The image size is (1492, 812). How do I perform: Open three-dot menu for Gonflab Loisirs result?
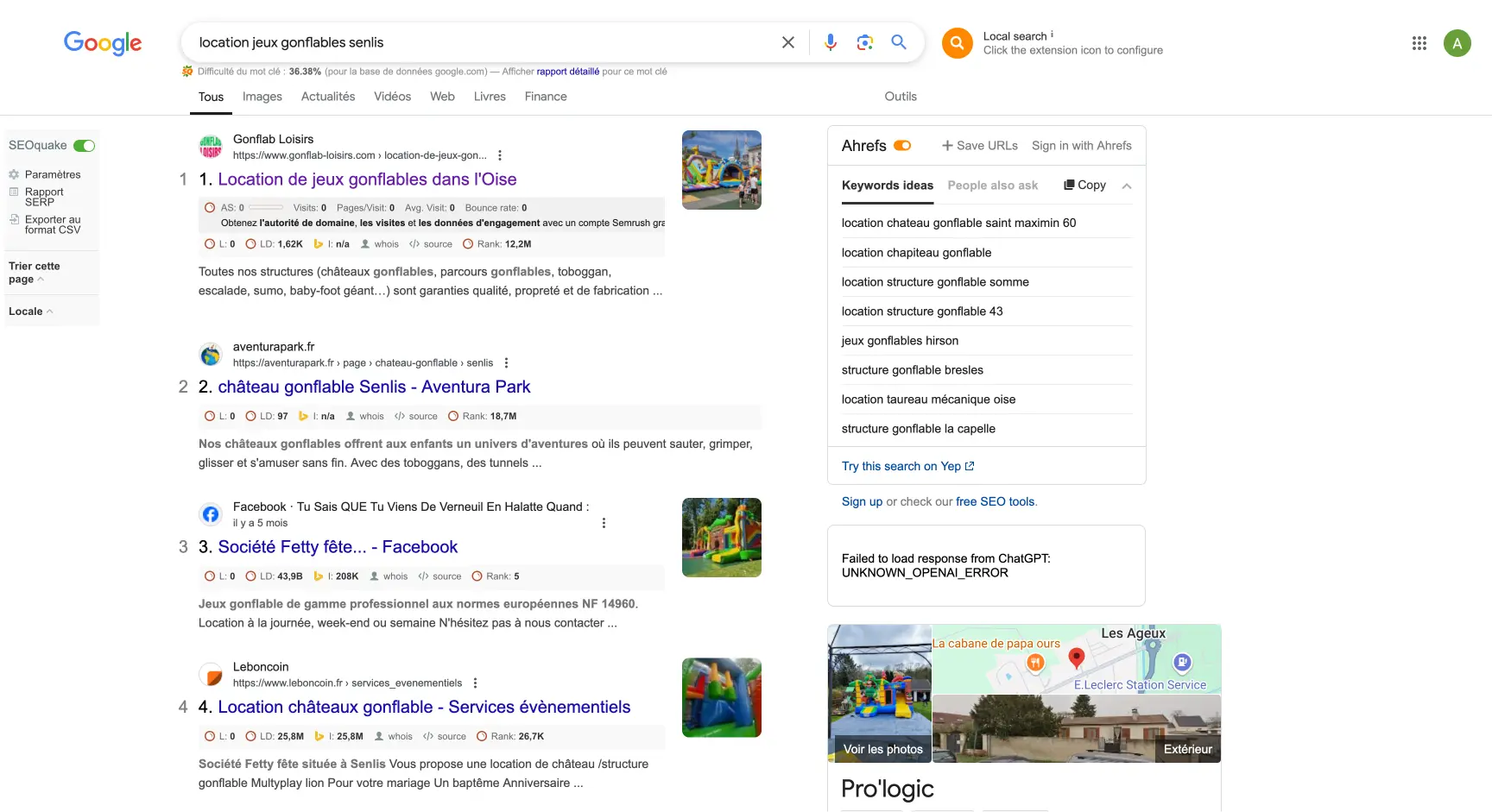point(500,155)
